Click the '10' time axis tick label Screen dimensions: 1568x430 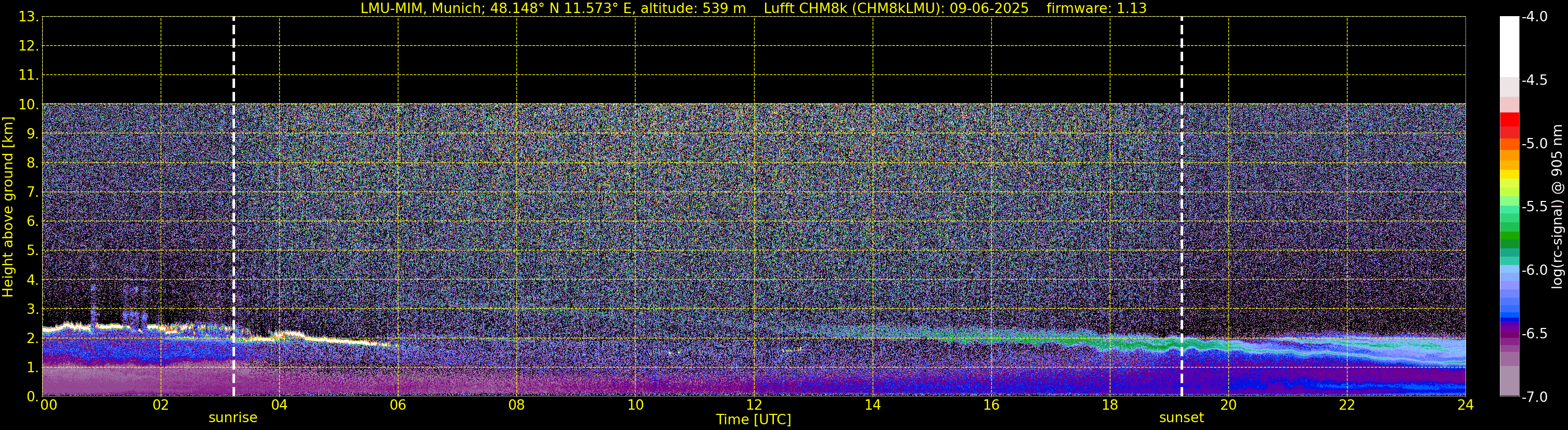coord(636,405)
